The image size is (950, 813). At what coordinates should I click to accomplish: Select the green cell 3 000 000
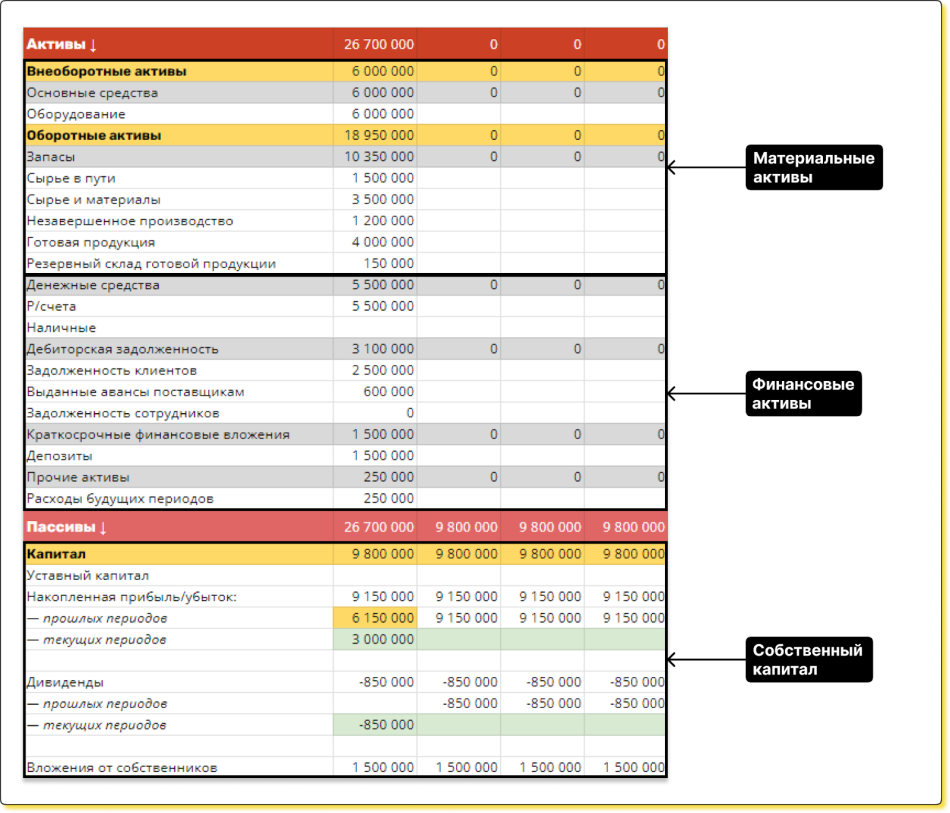[375, 640]
